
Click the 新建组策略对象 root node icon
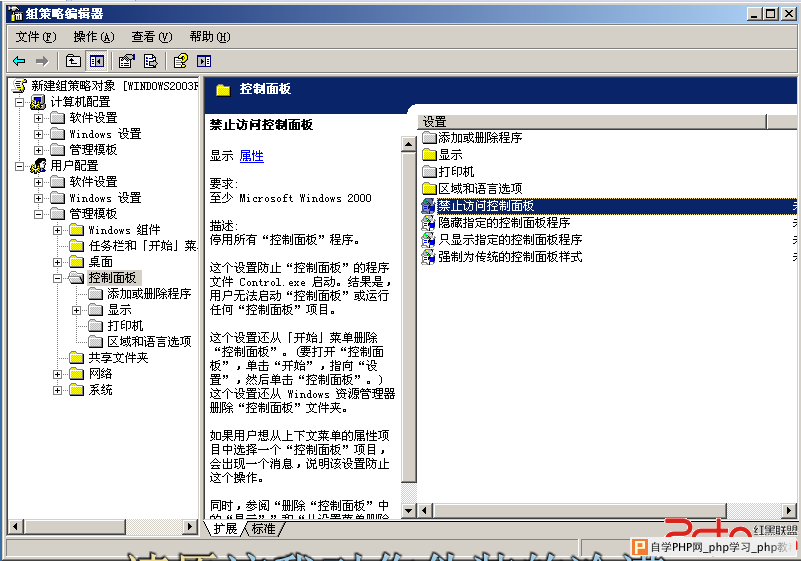[19, 86]
